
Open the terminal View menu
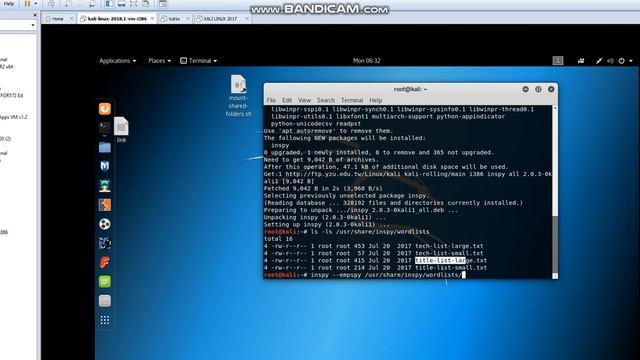pyautogui.click(x=304, y=100)
